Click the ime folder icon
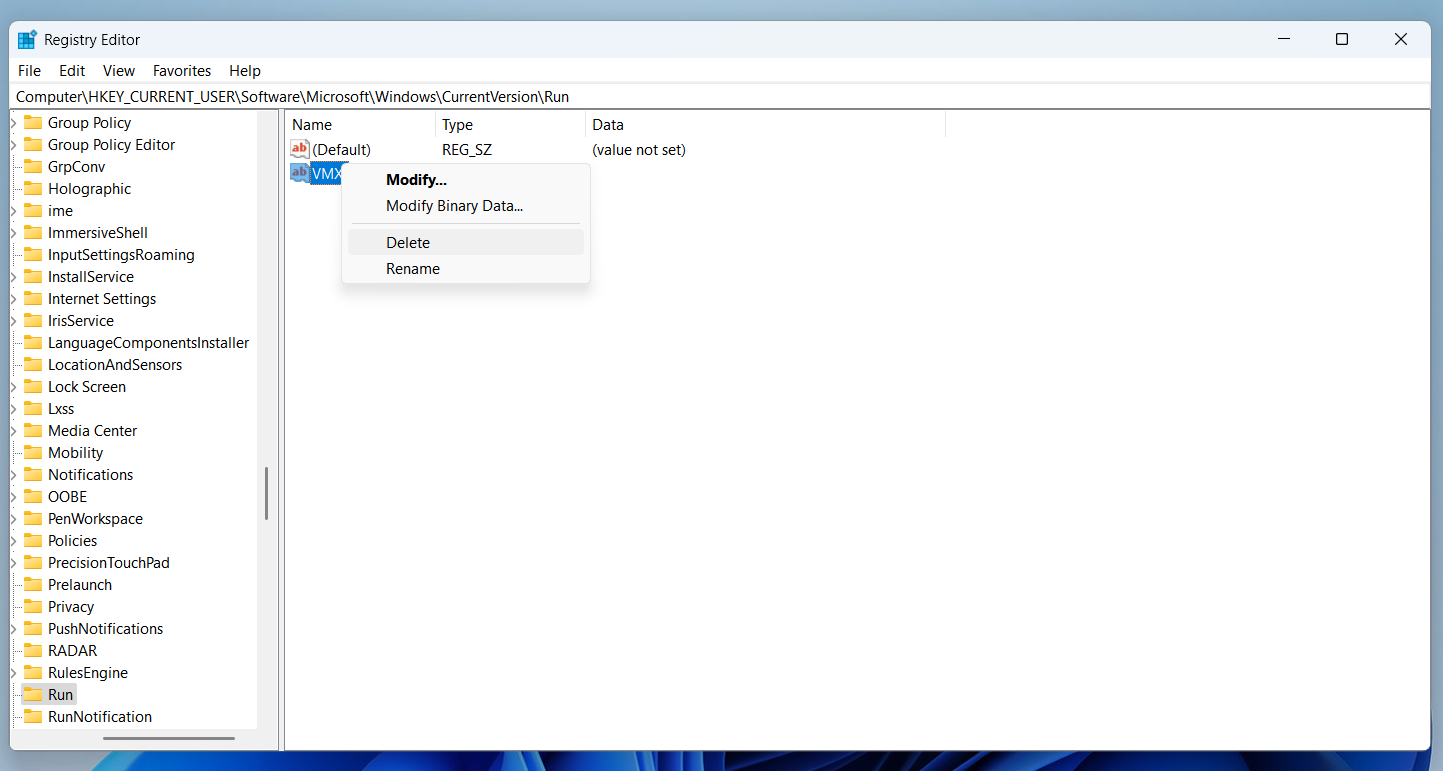The image size is (1443, 771). (33, 211)
